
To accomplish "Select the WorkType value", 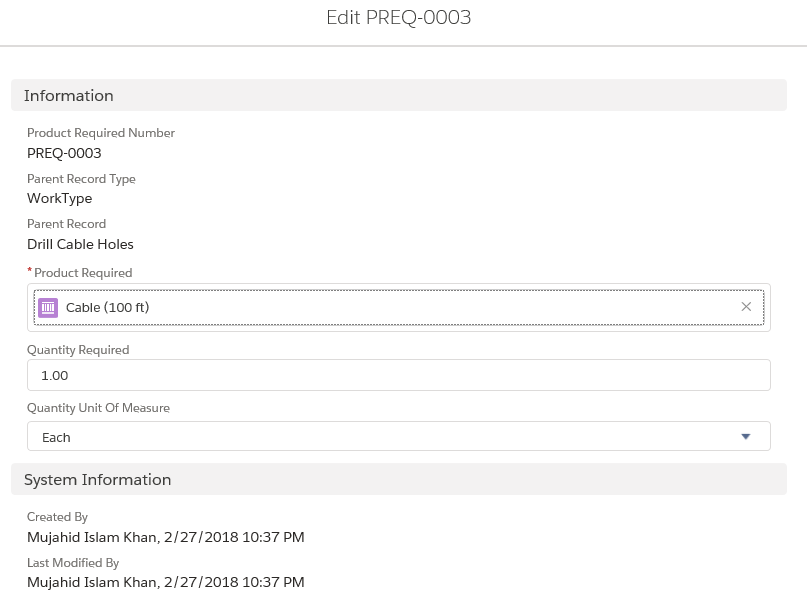I will pos(59,198).
